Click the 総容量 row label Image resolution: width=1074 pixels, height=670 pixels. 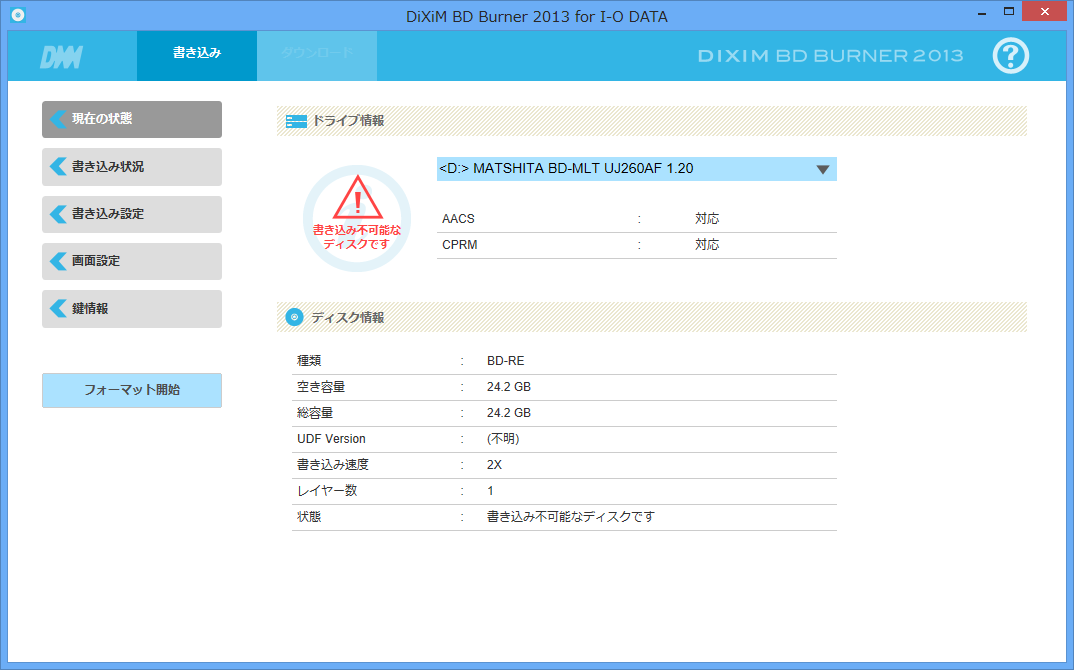coord(315,413)
